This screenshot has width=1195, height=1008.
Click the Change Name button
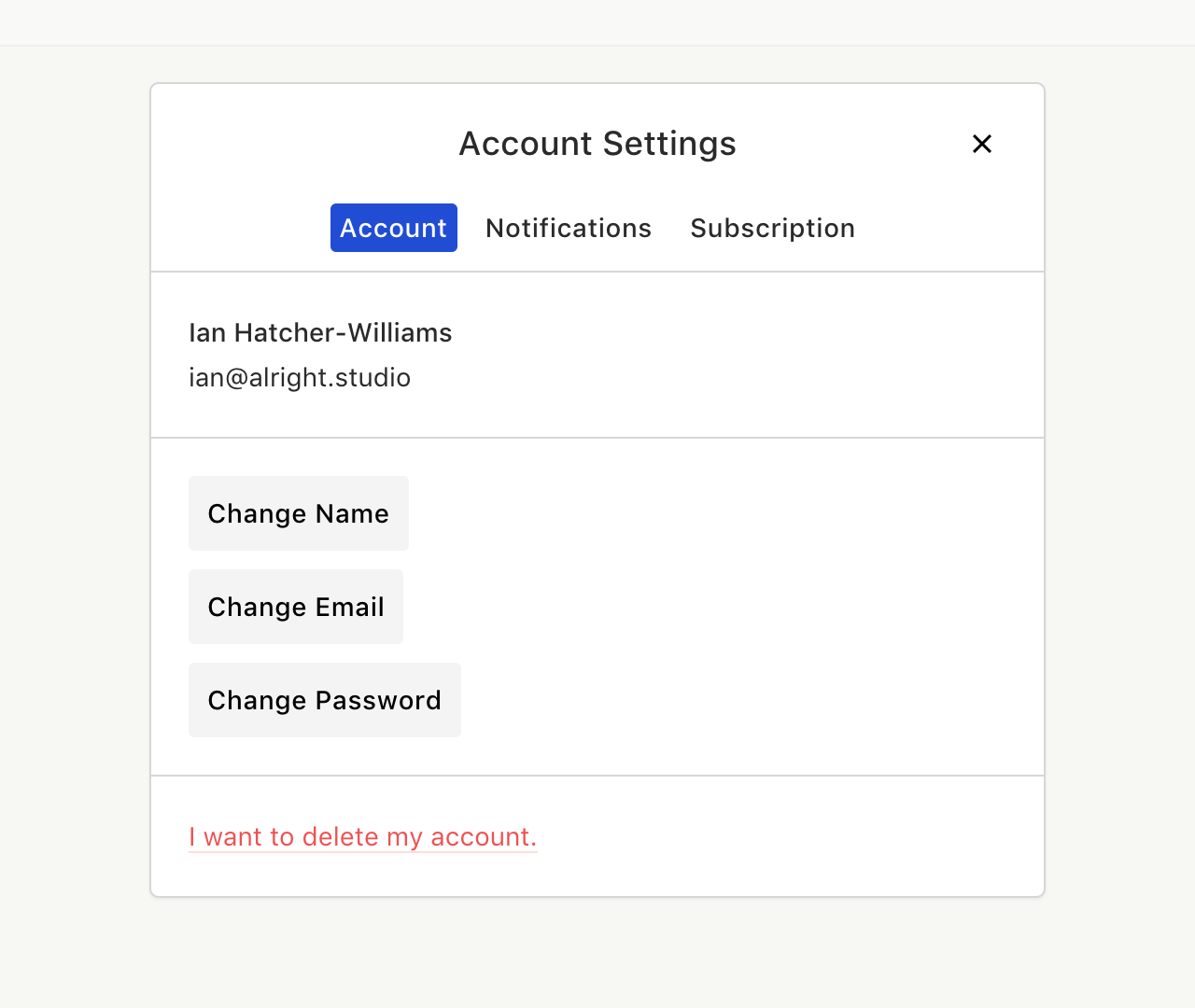[x=299, y=513]
